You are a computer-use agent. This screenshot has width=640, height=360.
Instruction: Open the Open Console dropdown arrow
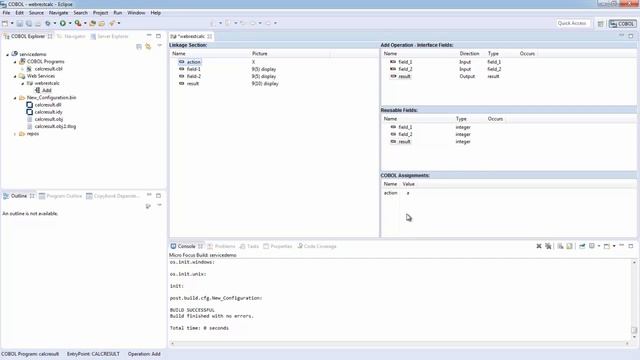tap(614, 246)
